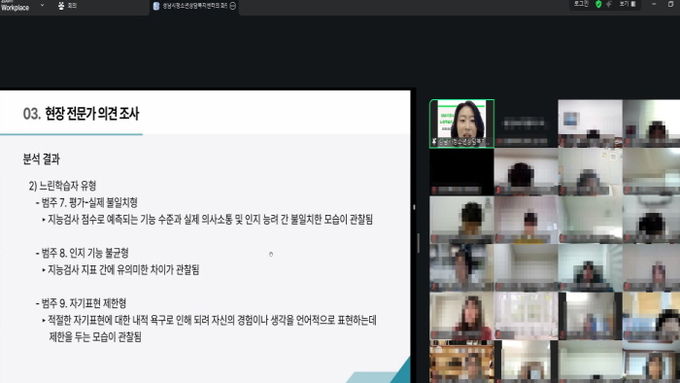The image size is (680, 383).
Task: Click the circular icon on the meeting tab
Action: (x=233, y=6)
